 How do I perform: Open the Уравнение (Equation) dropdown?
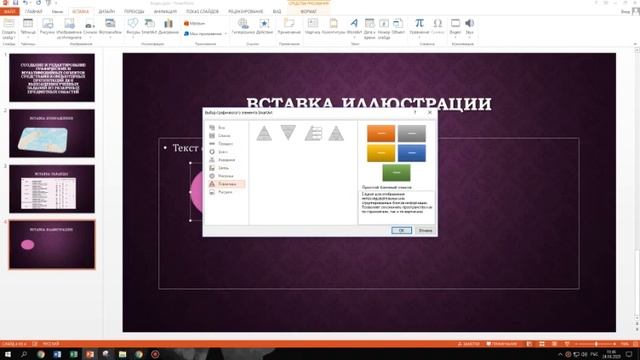(x=419, y=37)
